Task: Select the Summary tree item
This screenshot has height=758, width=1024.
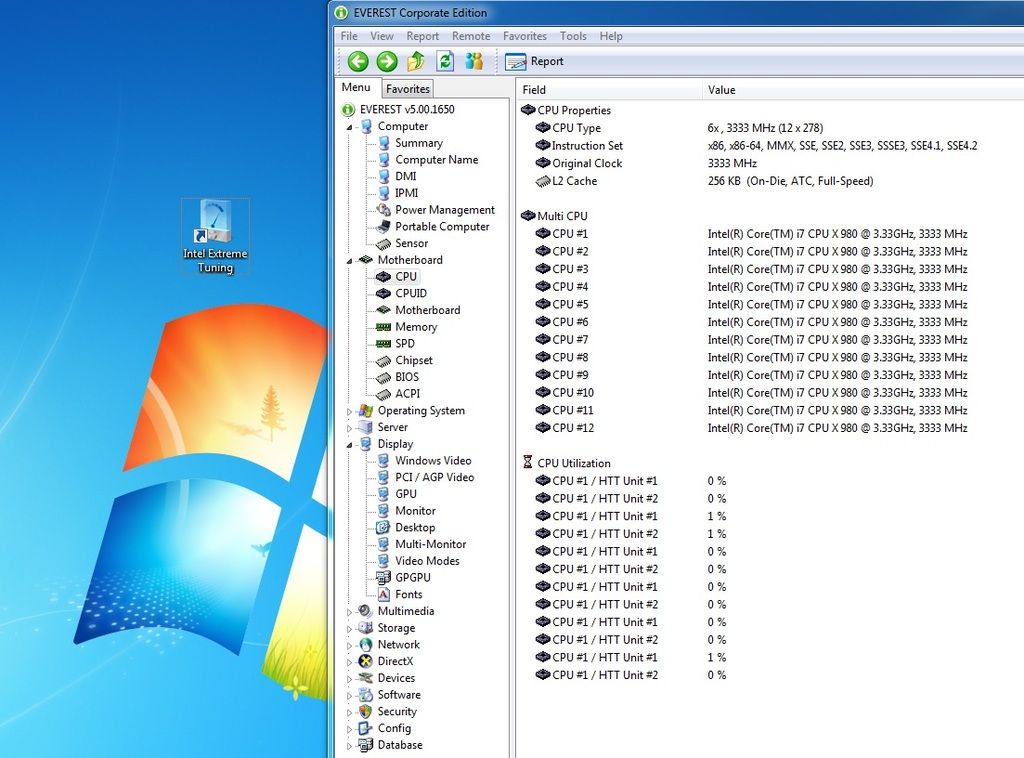Action: (419, 143)
